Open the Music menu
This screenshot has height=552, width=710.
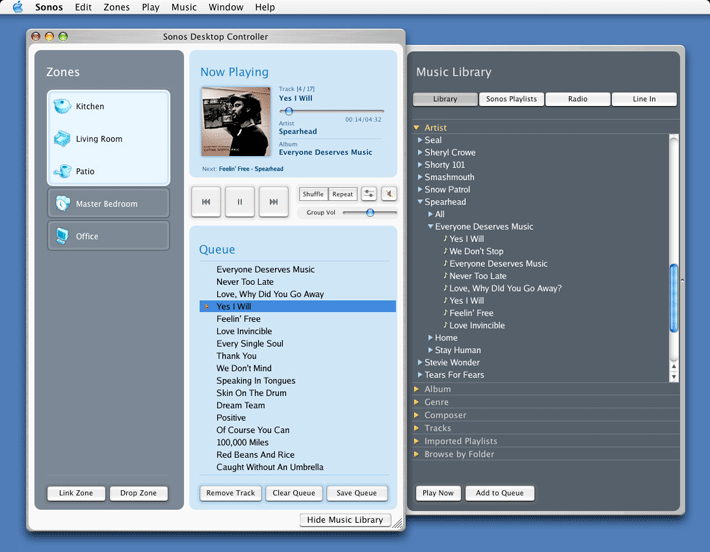pos(184,7)
